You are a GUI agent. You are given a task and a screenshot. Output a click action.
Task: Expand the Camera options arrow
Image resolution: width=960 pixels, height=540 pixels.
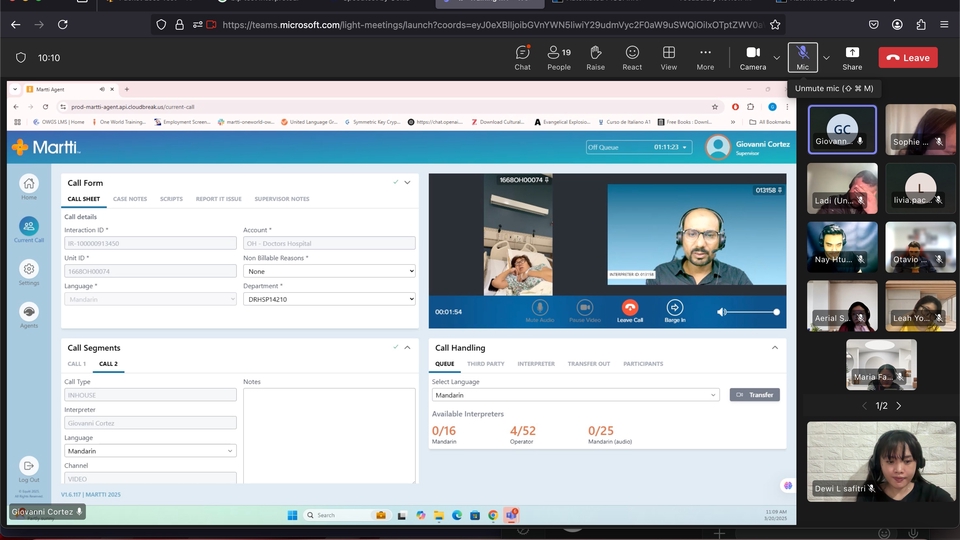point(777,57)
